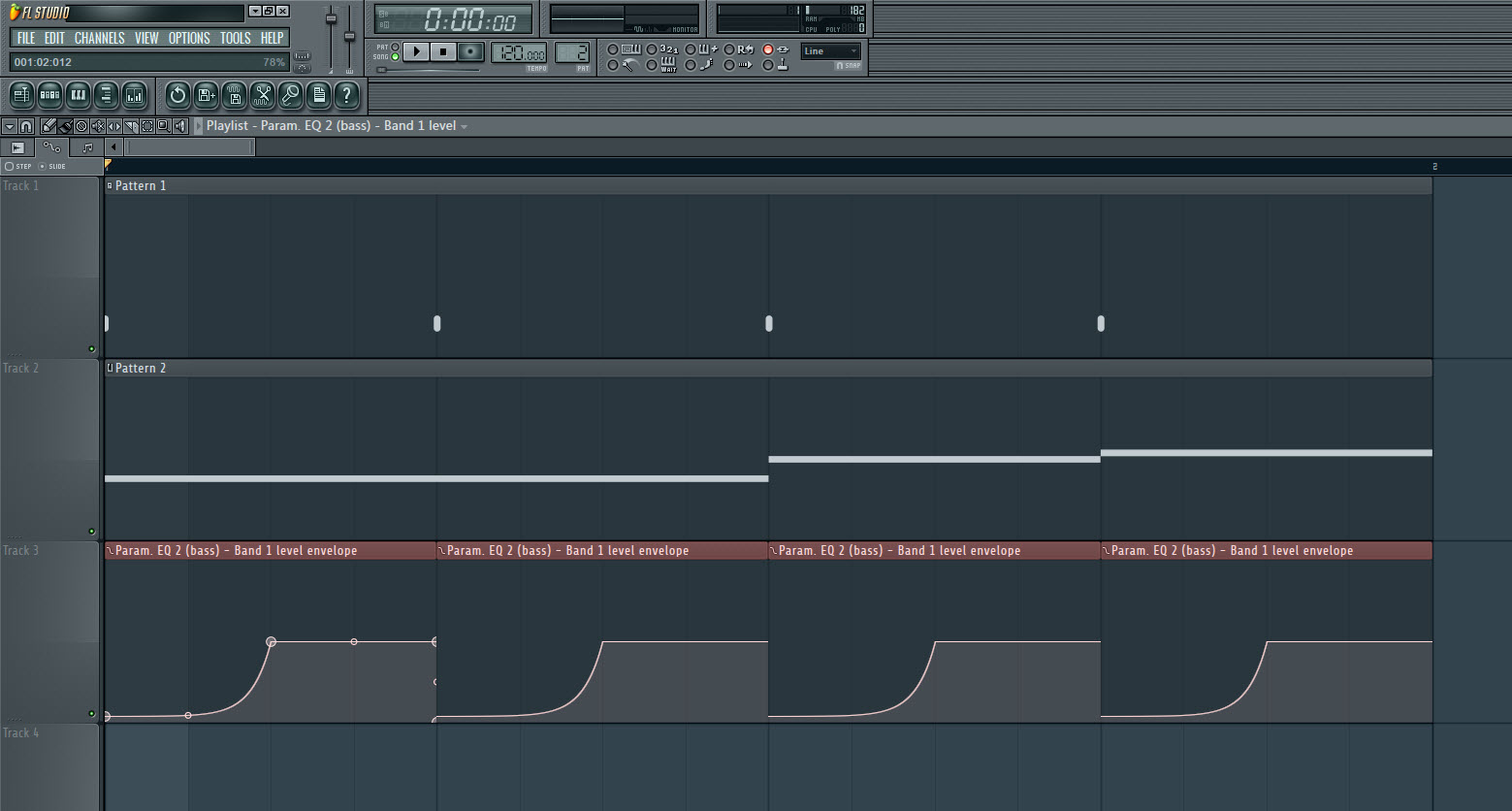The image size is (1512, 811).
Task: Select the playlist Slip tool
Action: pos(114,126)
